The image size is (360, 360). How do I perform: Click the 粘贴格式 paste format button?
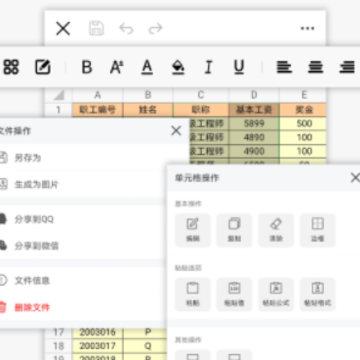coord(318,294)
